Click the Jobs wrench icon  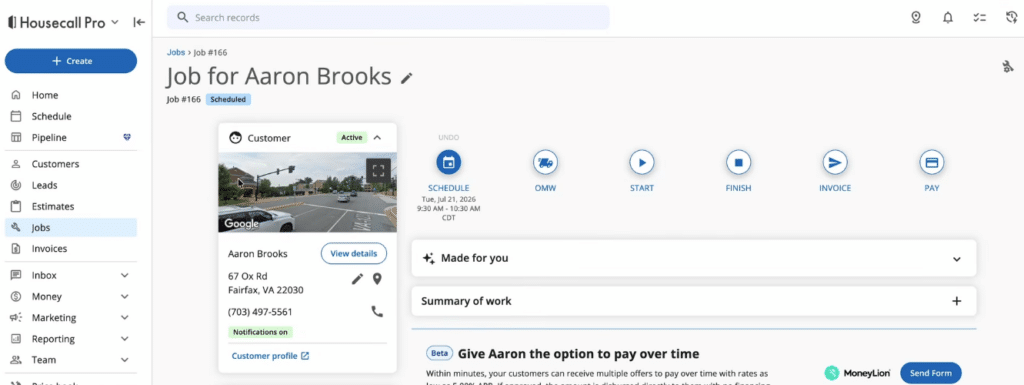(16, 228)
